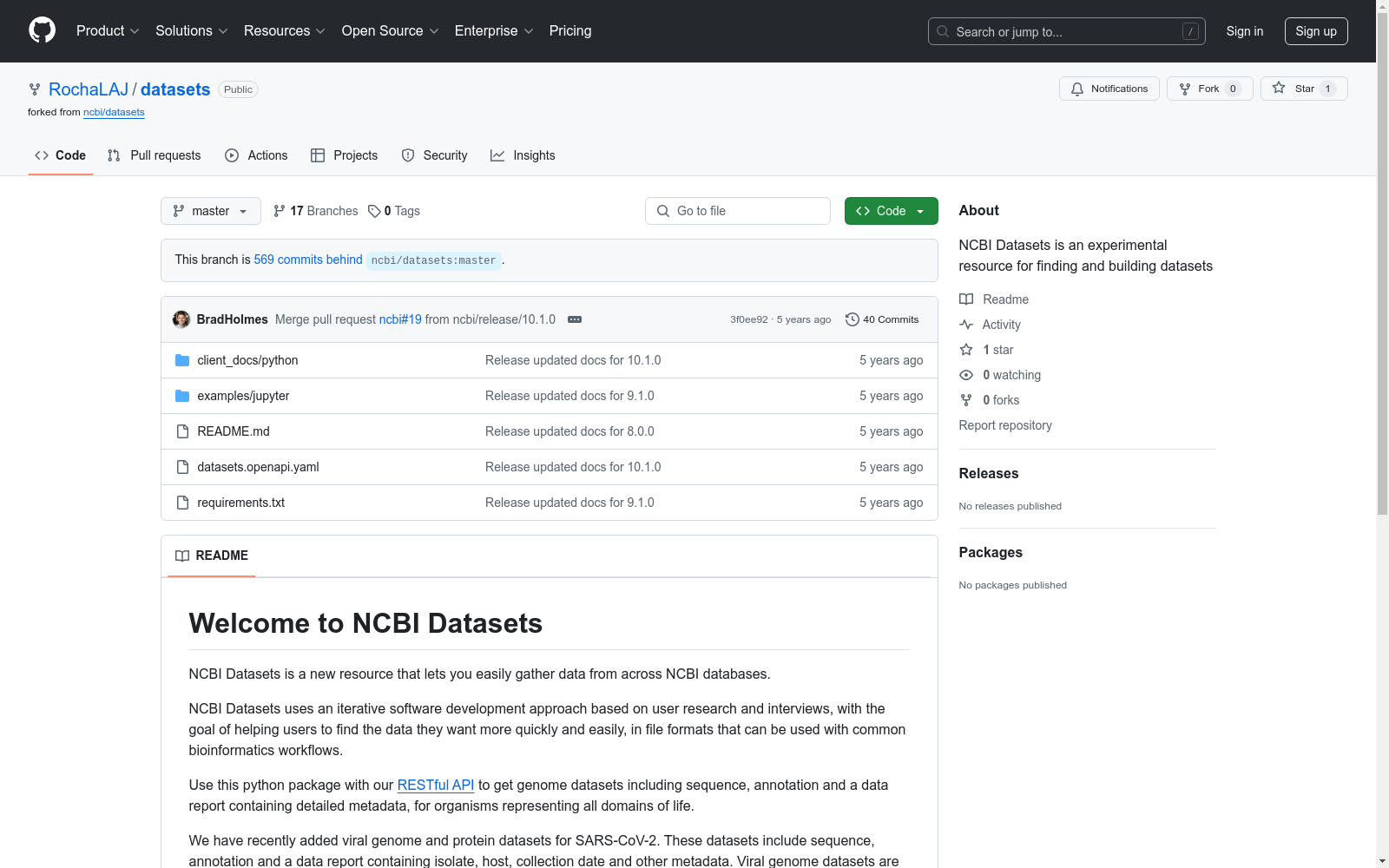This screenshot has height=868, width=1389.
Task: Click the requirements.txt file icon
Action: [x=182, y=503]
